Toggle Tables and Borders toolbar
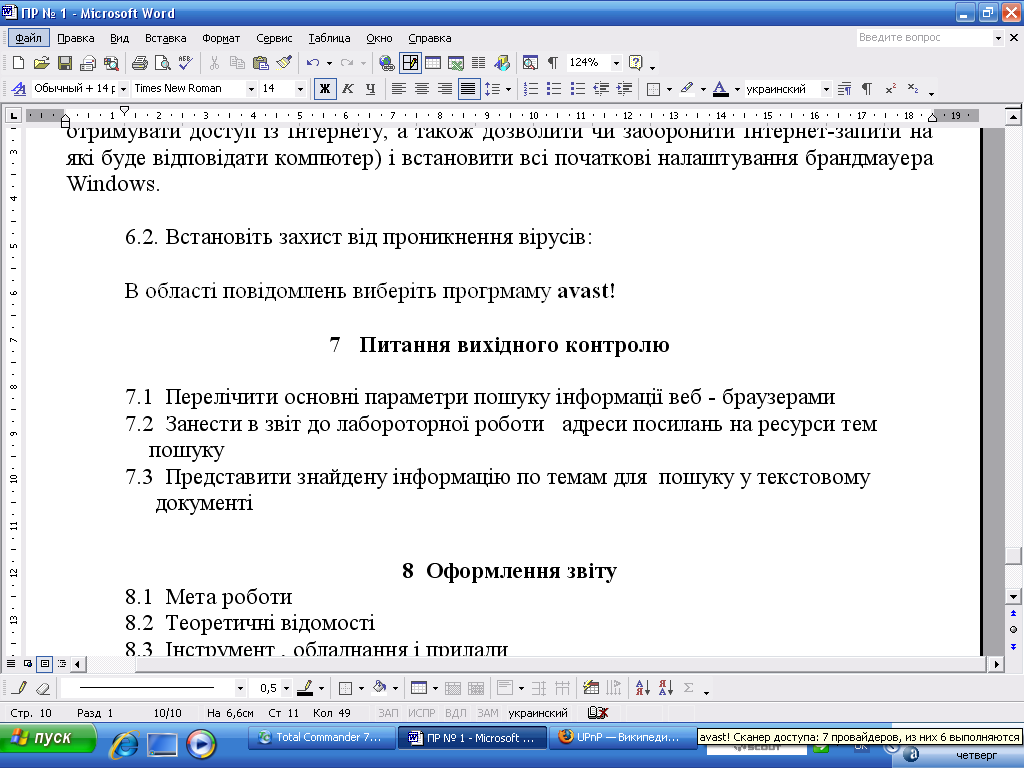This screenshot has width=1024, height=768. point(410,63)
